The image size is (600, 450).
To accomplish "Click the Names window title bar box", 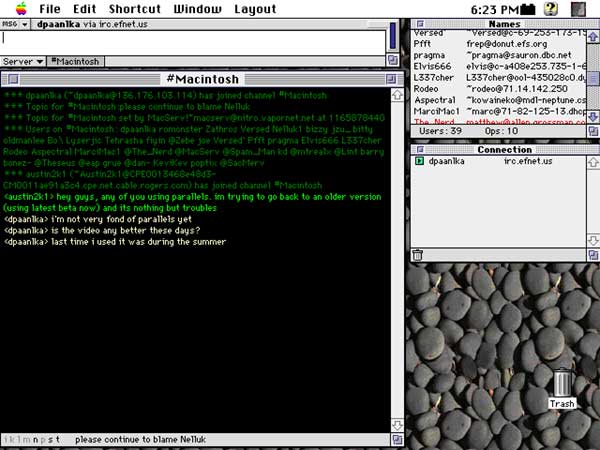I will pyautogui.click(x=420, y=24).
